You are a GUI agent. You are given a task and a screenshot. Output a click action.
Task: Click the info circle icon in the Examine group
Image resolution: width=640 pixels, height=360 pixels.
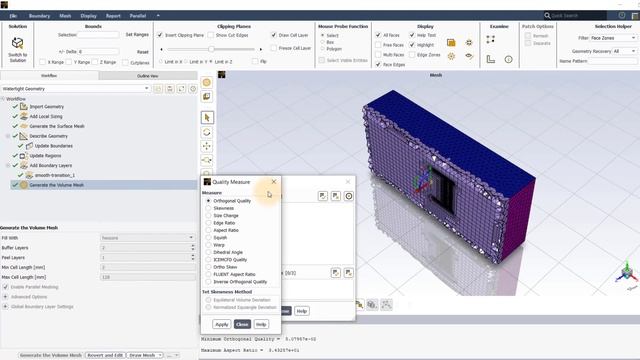point(508,59)
